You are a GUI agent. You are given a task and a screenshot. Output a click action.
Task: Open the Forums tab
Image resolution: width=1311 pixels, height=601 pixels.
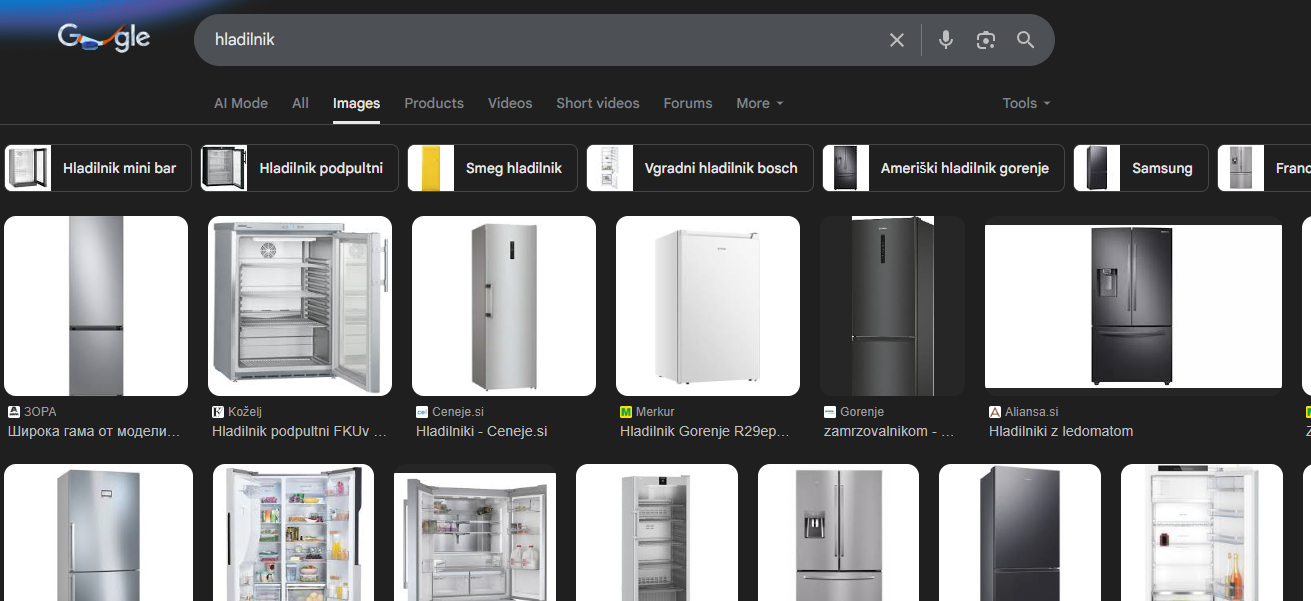coord(688,103)
